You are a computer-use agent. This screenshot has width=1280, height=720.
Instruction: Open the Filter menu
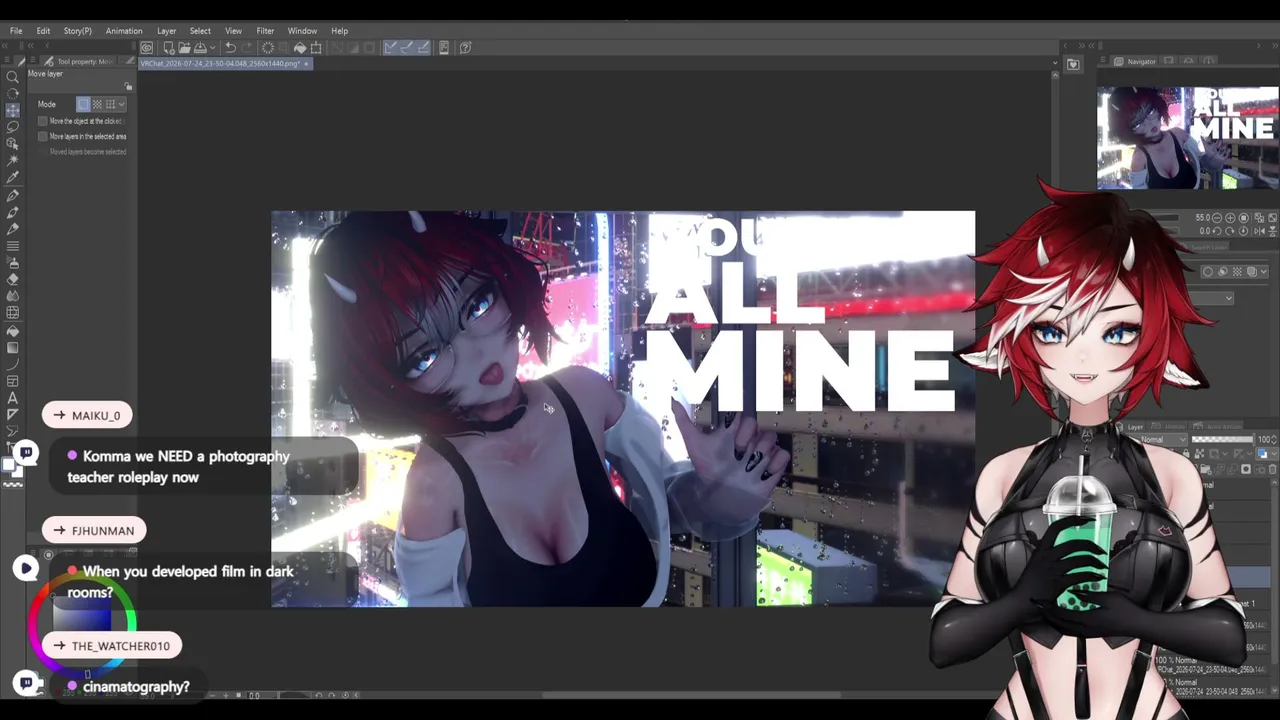pos(265,31)
